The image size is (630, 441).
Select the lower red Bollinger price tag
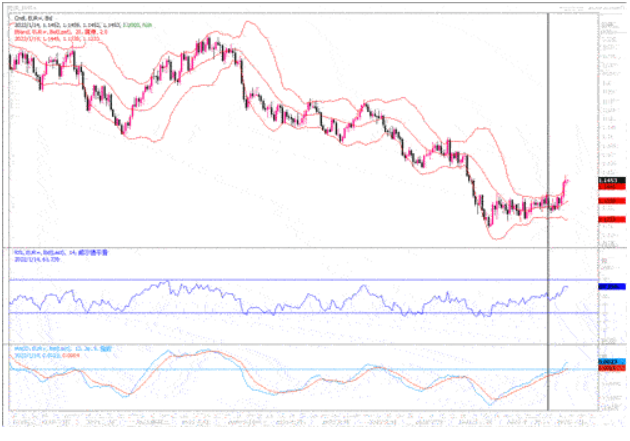pyautogui.click(x=611, y=217)
